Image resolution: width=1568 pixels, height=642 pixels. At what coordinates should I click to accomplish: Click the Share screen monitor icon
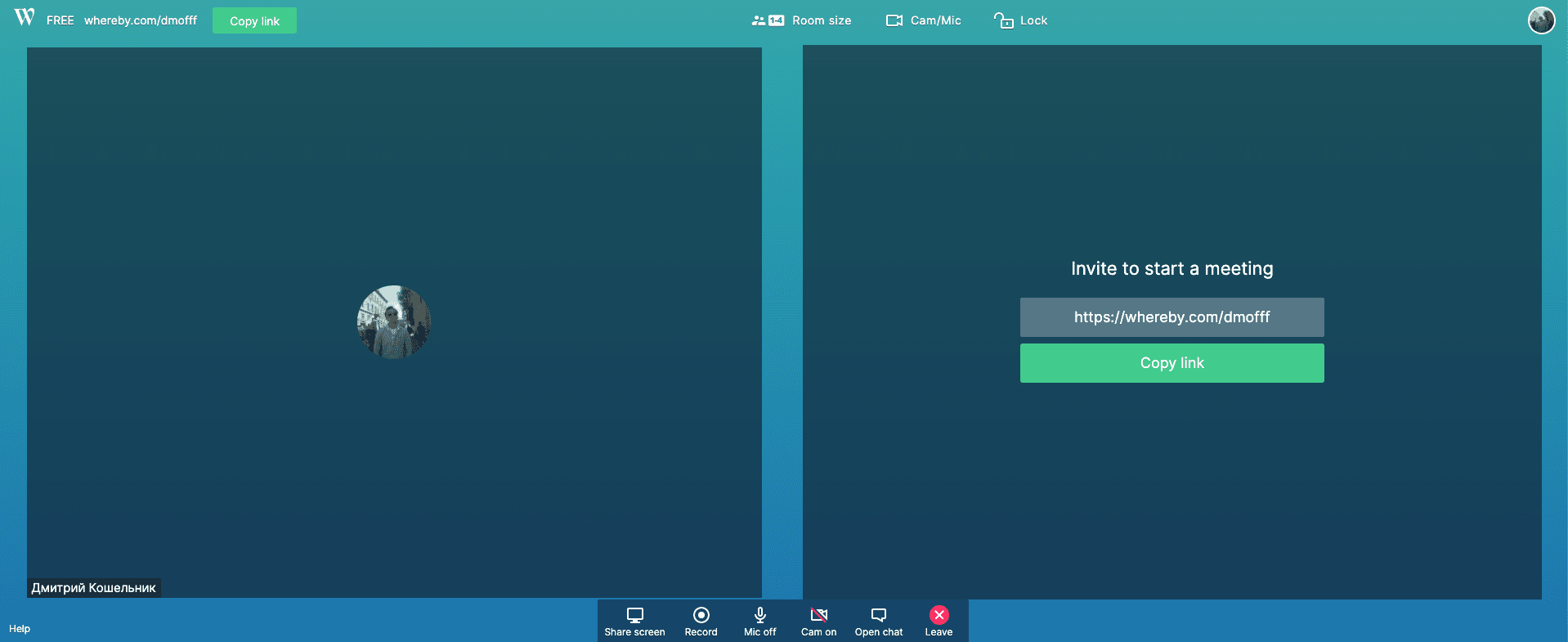coord(634,615)
